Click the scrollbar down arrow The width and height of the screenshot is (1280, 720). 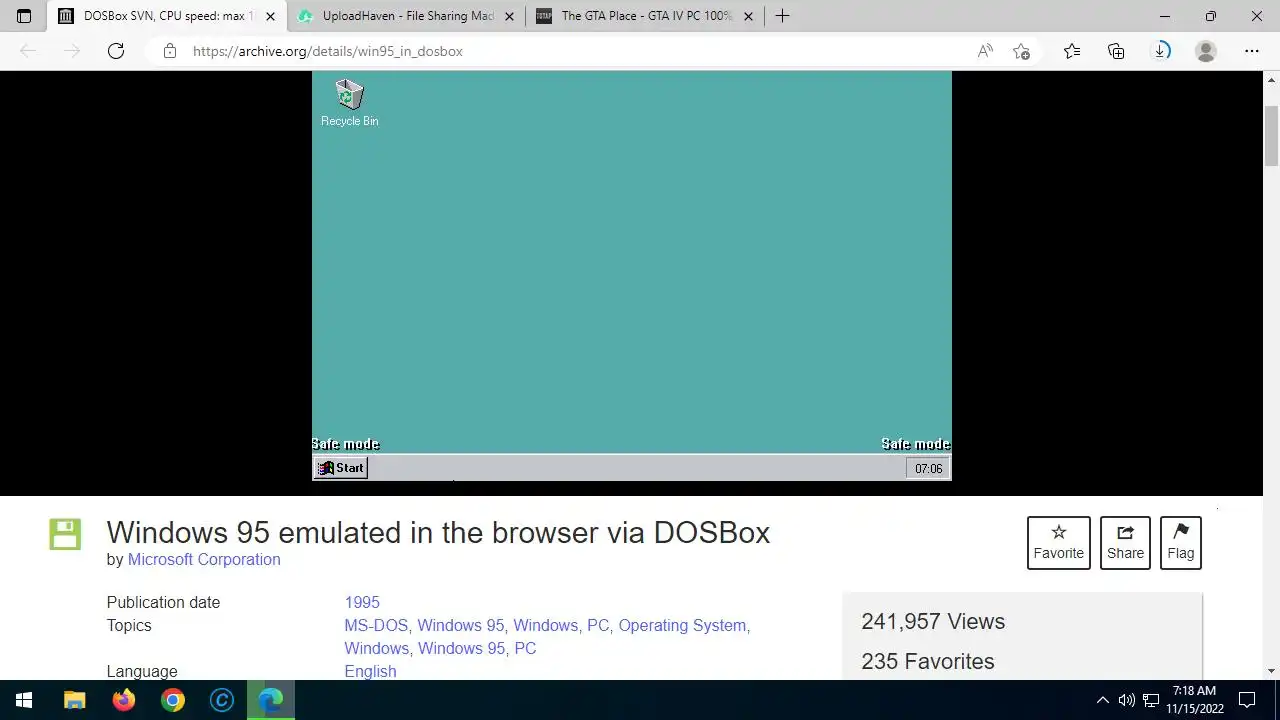point(1272,671)
